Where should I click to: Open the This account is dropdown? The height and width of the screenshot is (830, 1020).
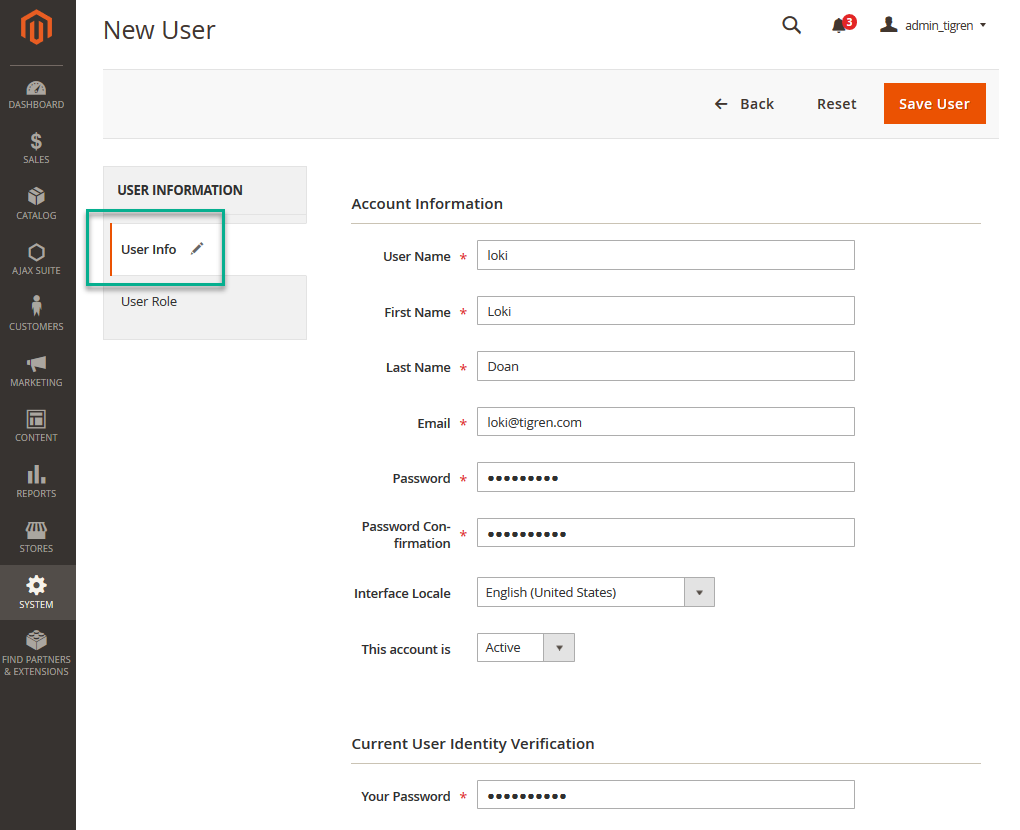tap(526, 648)
